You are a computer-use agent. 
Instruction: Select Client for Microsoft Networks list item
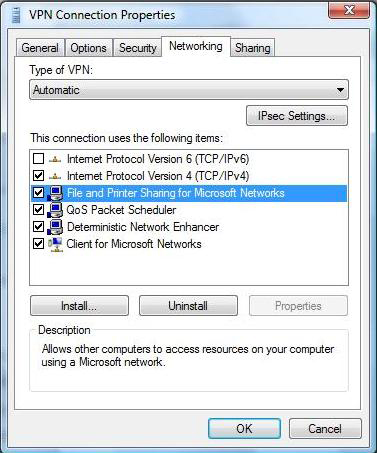(134, 244)
